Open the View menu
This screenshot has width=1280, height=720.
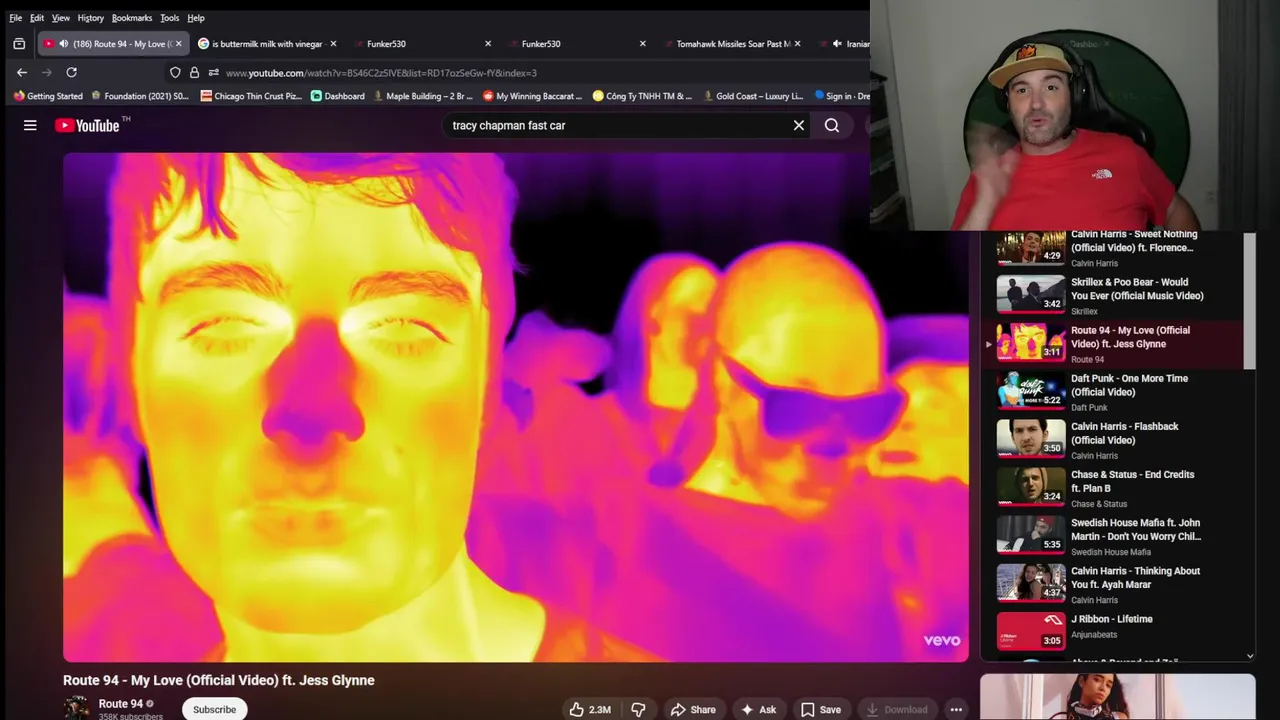click(61, 18)
